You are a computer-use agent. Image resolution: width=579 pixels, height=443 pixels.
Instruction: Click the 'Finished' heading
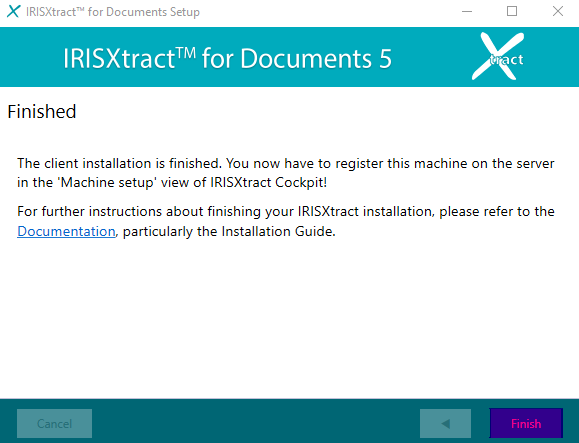pyautogui.click(x=42, y=111)
